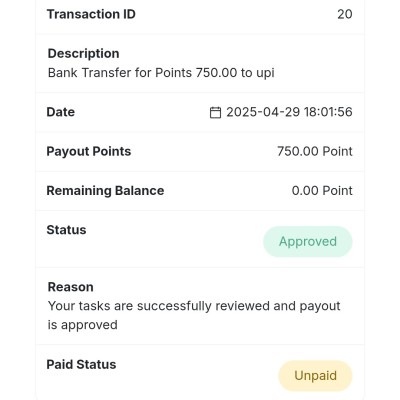Image resolution: width=400 pixels, height=400 pixels.
Task: Select the transaction ID value 20
Action: pyautogui.click(x=345, y=14)
